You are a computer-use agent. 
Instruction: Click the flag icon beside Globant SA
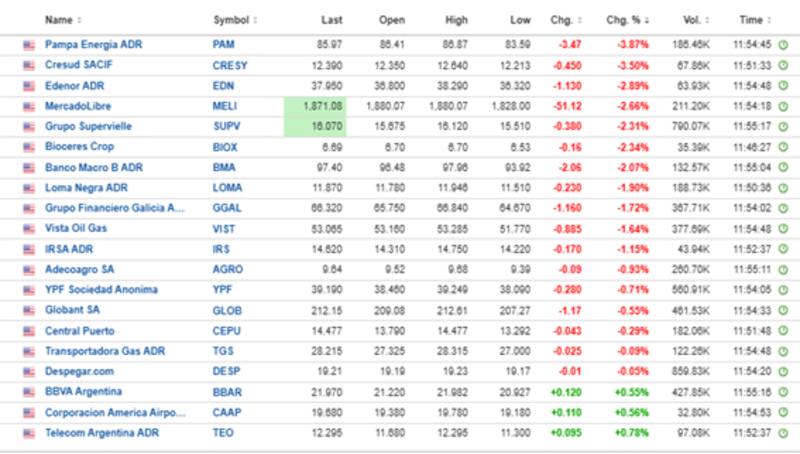click(x=29, y=310)
